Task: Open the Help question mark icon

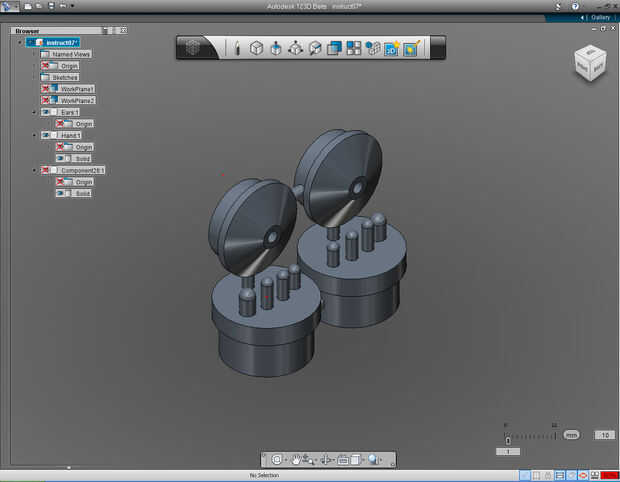Action: pyautogui.click(x=575, y=6)
